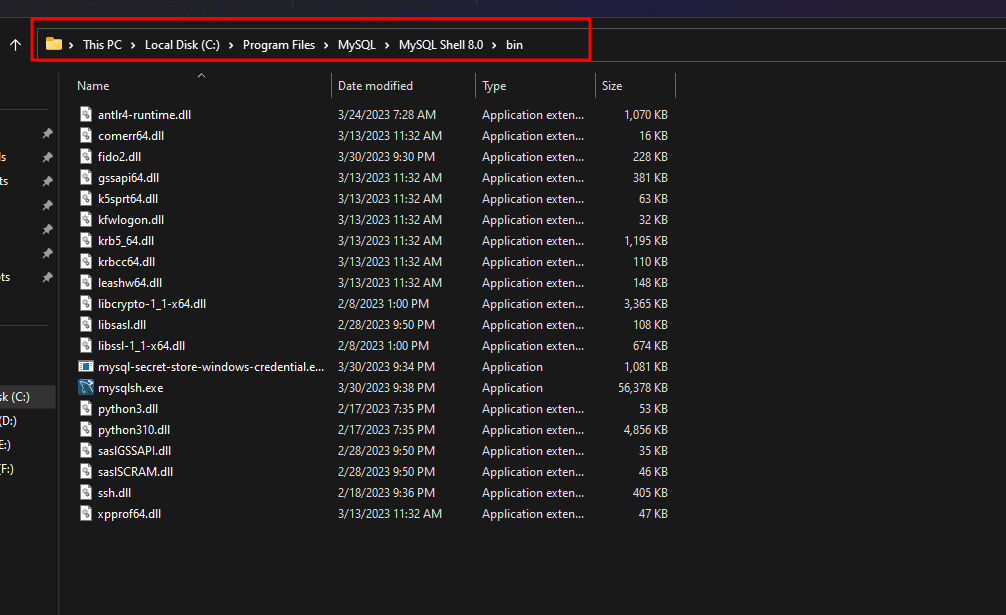
Task: Select file name mysql-secret-store-windows-credential.e...
Action: pos(211,367)
